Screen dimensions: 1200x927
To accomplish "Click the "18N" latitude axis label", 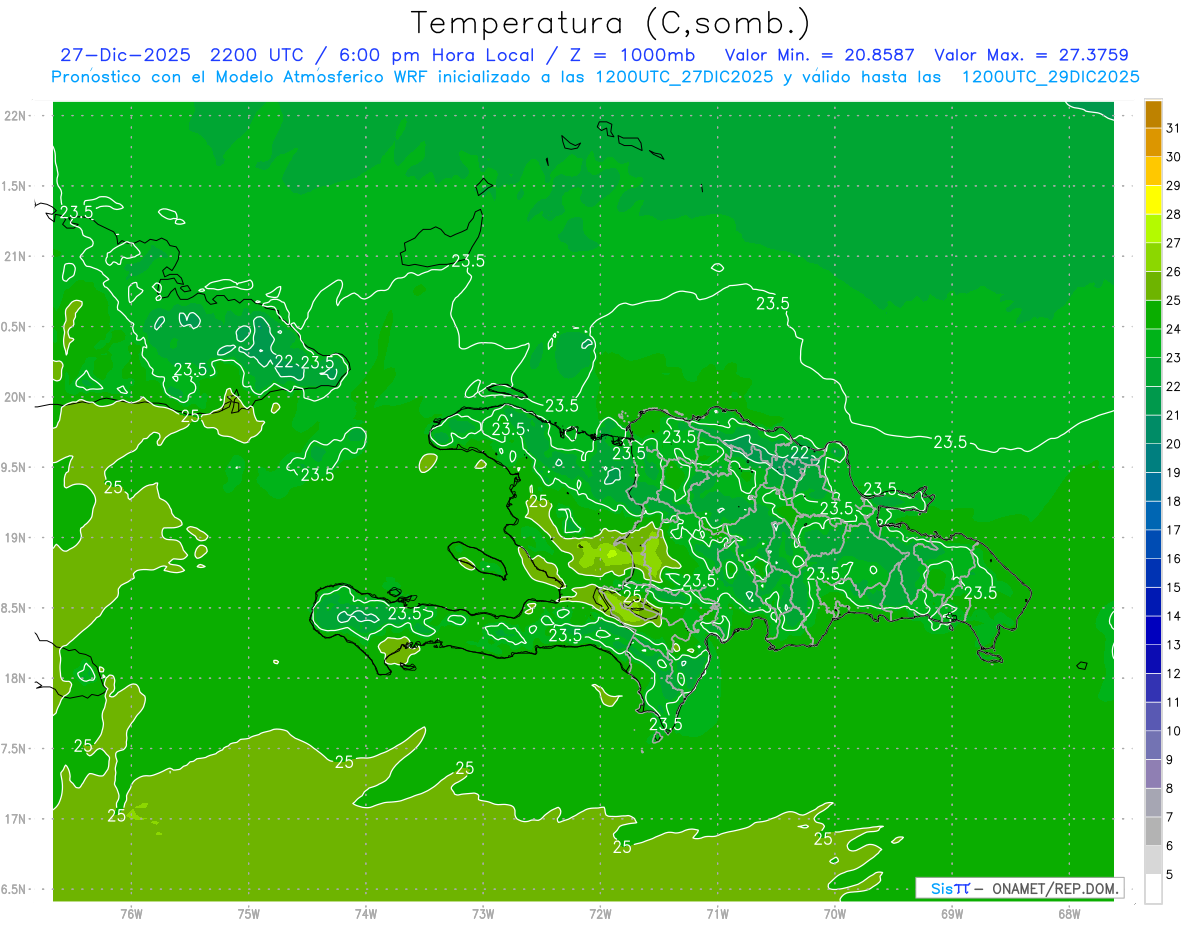I will coord(16,678).
